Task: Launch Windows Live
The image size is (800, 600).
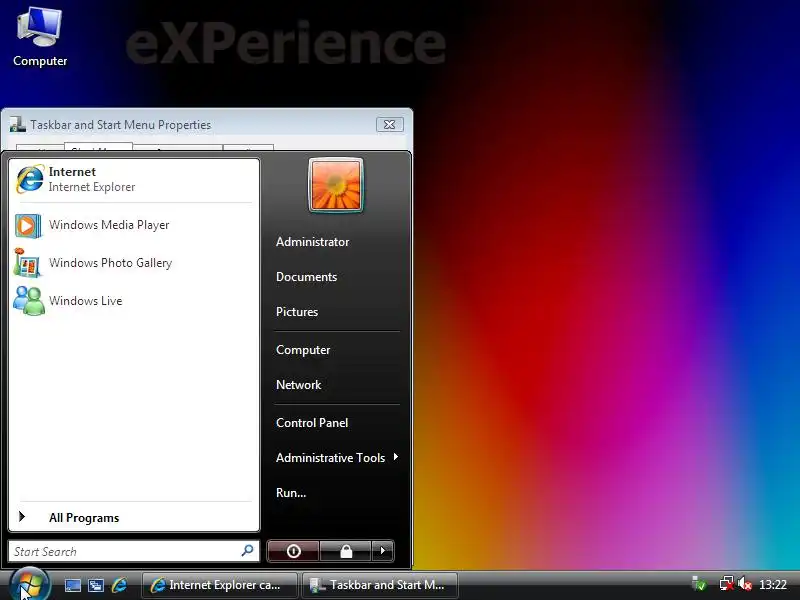Action: click(x=134, y=301)
